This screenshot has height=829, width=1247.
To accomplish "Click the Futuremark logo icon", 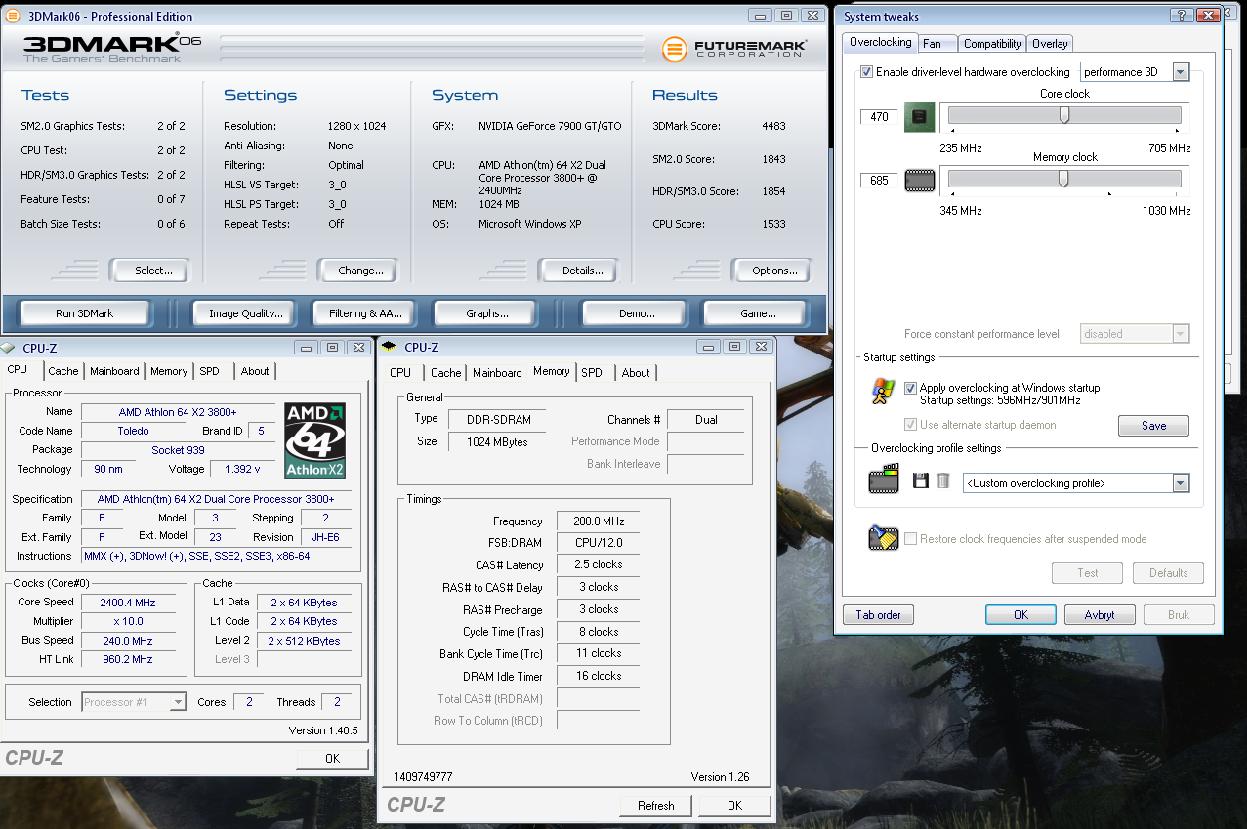I will [x=675, y=49].
